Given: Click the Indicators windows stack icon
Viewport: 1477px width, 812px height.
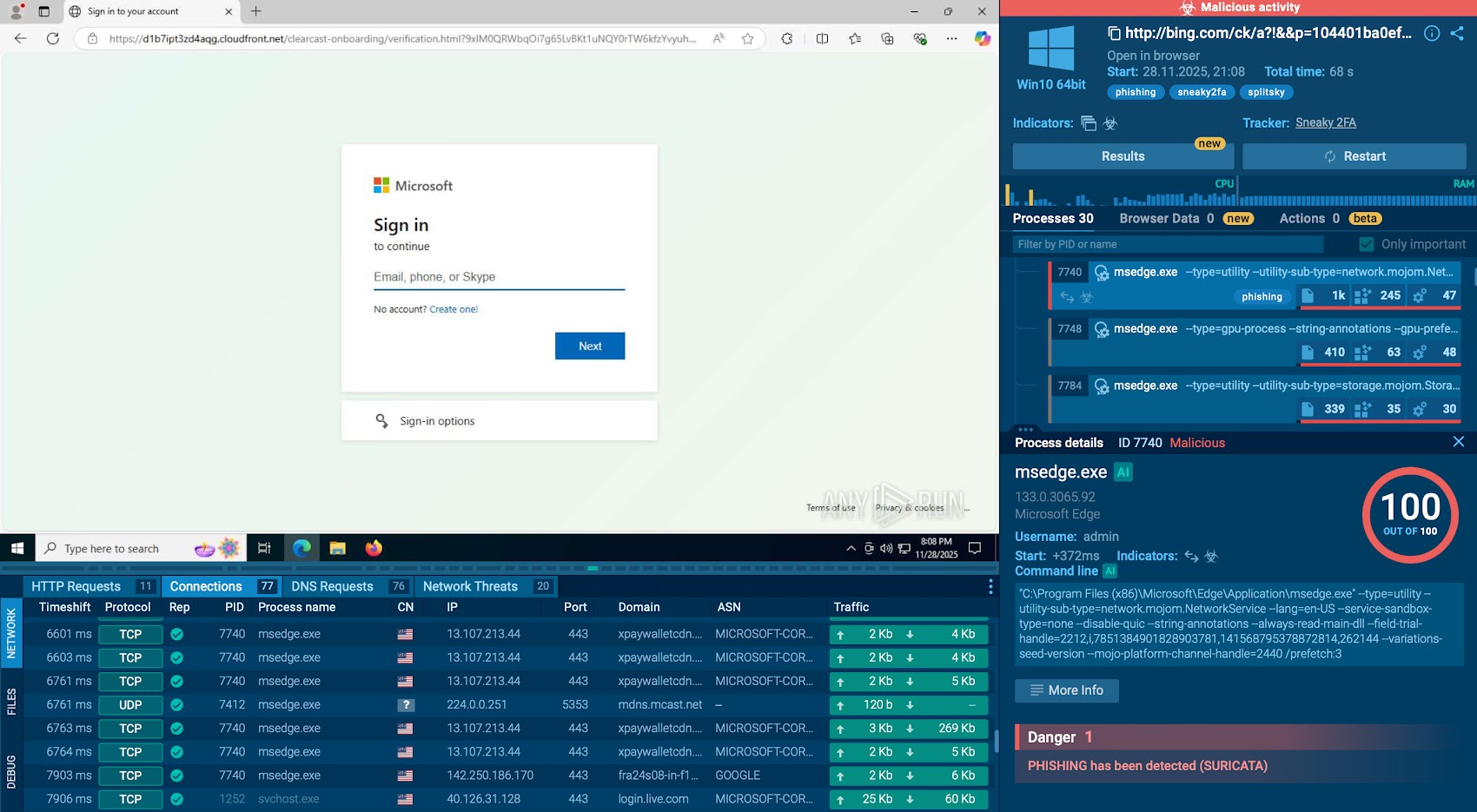Looking at the screenshot, I should [x=1089, y=123].
